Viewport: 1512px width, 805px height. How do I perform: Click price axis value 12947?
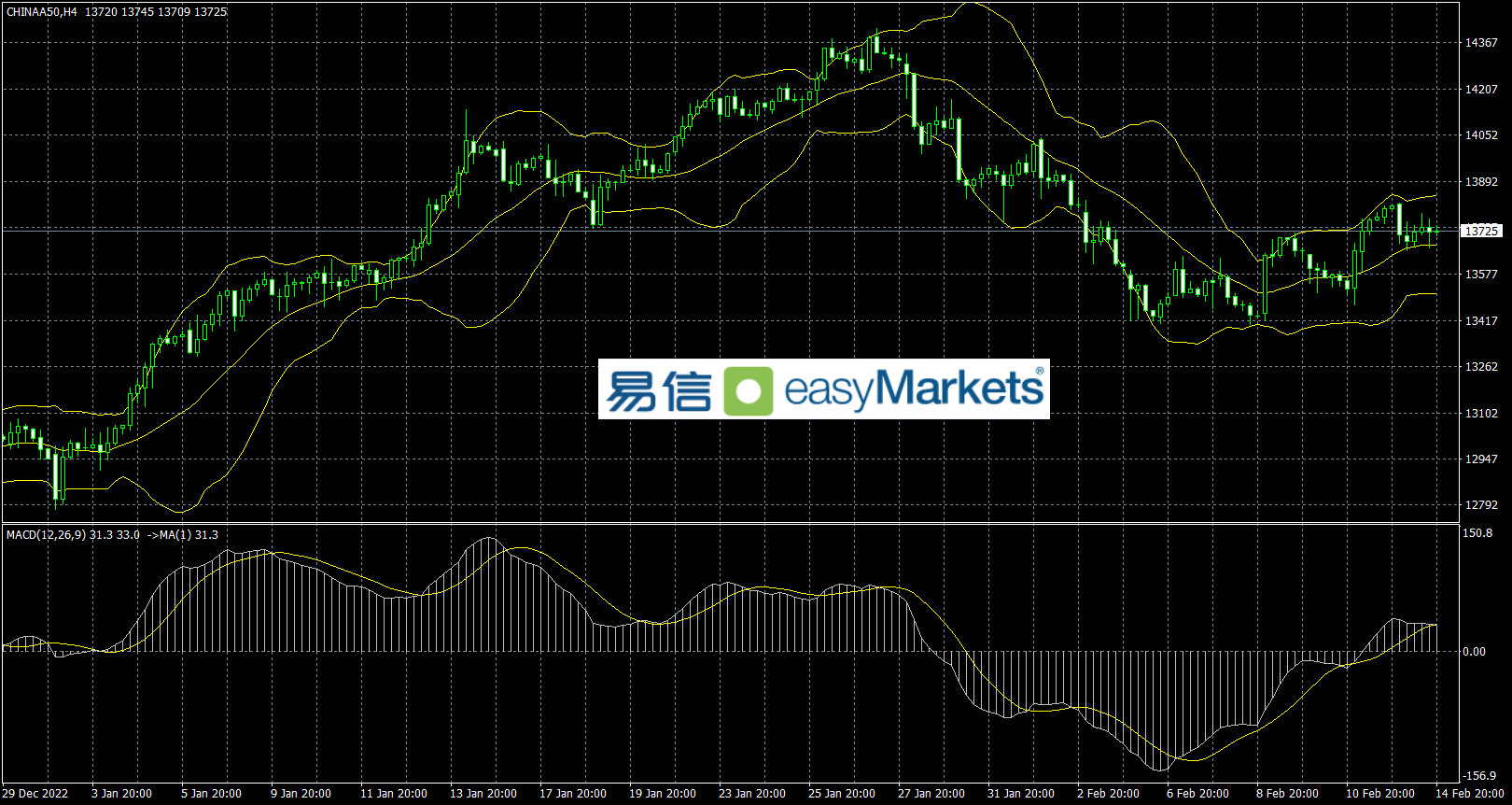coord(1481,459)
